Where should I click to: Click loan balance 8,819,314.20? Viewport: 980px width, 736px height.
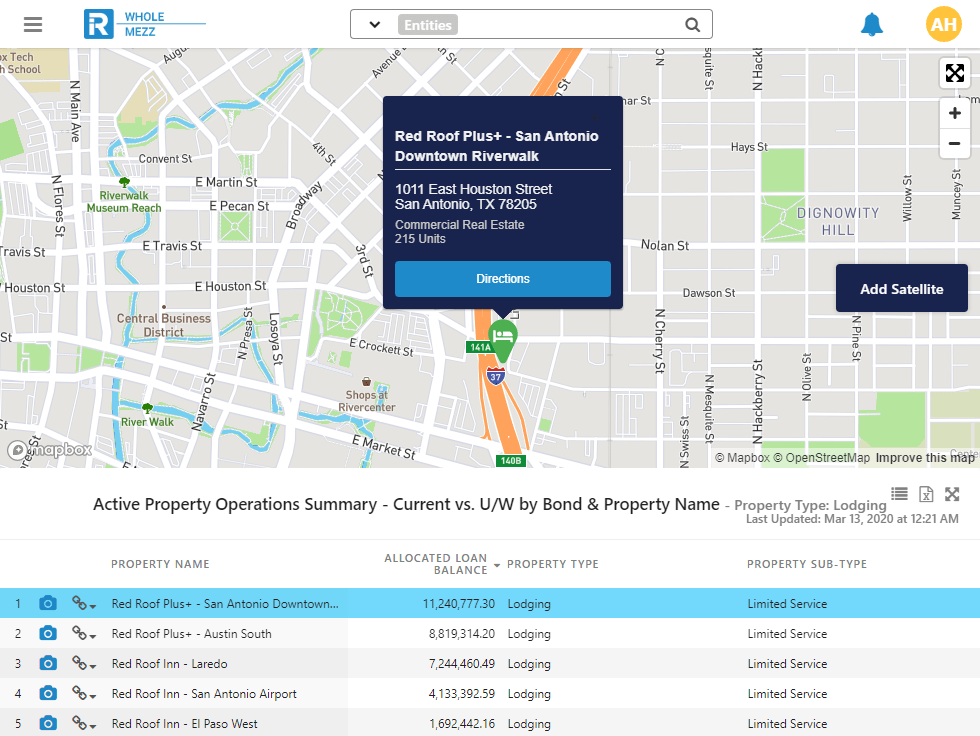[462, 634]
